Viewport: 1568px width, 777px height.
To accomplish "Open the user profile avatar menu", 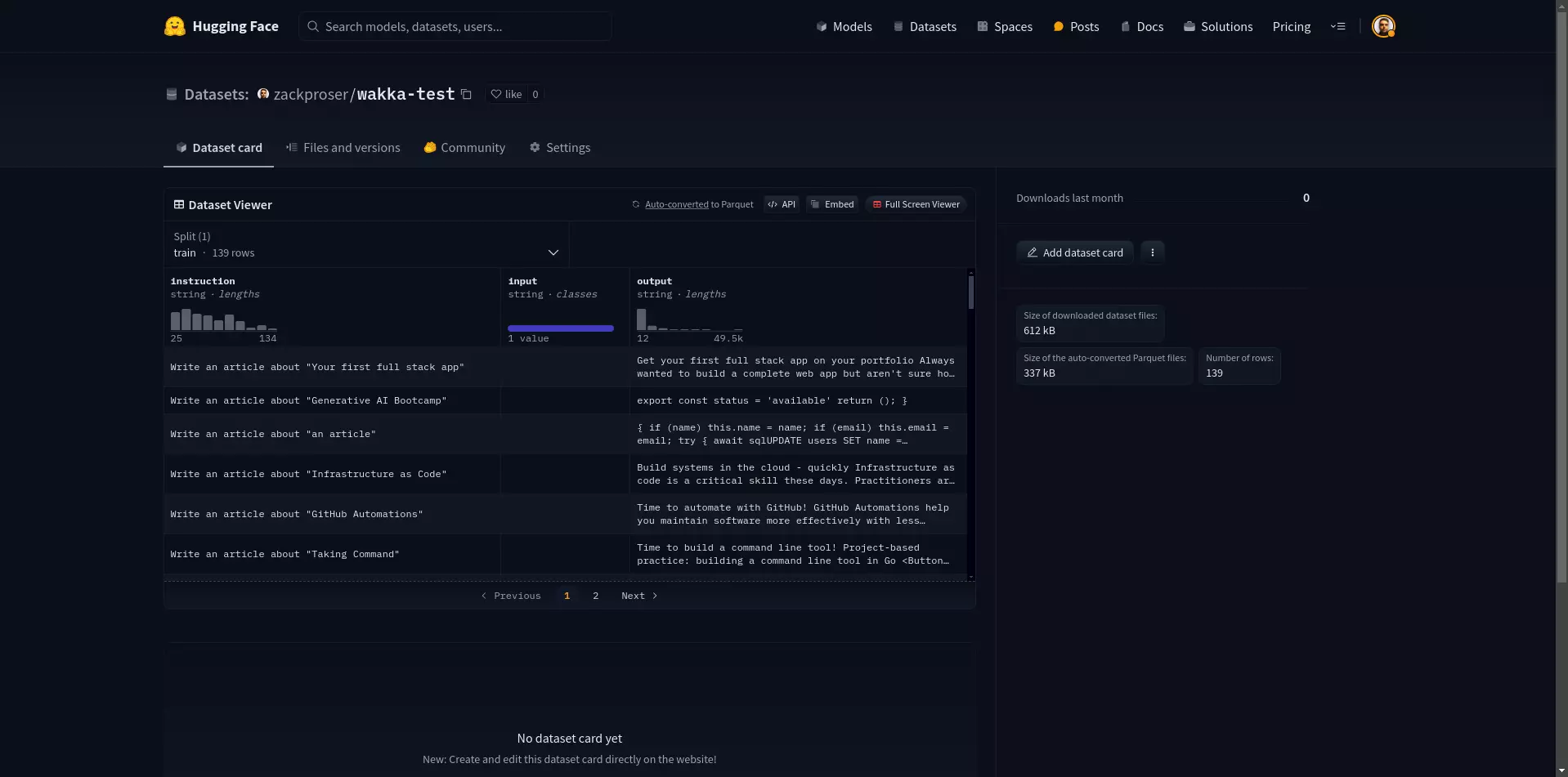I will pyautogui.click(x=1382, y=26).
